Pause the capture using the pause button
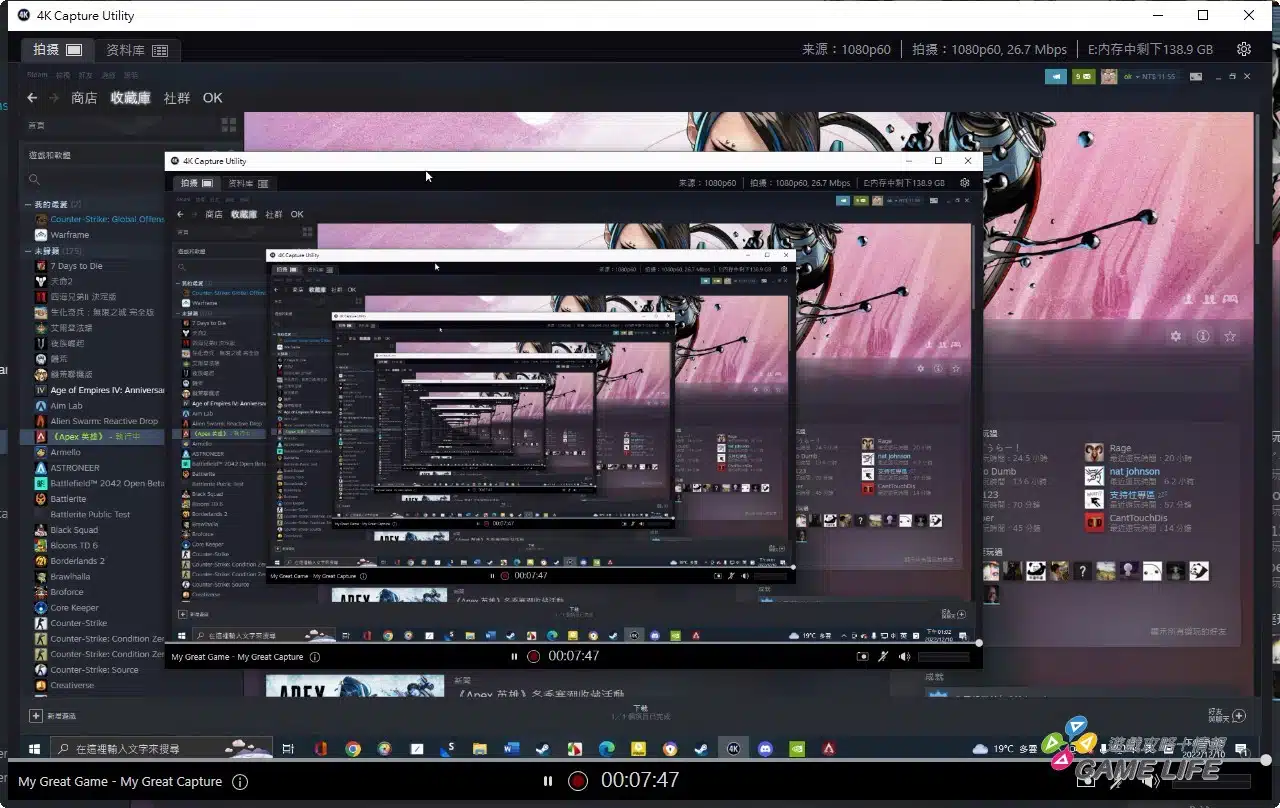Viewport: 1280px width, 808px height. pos(547,781)
